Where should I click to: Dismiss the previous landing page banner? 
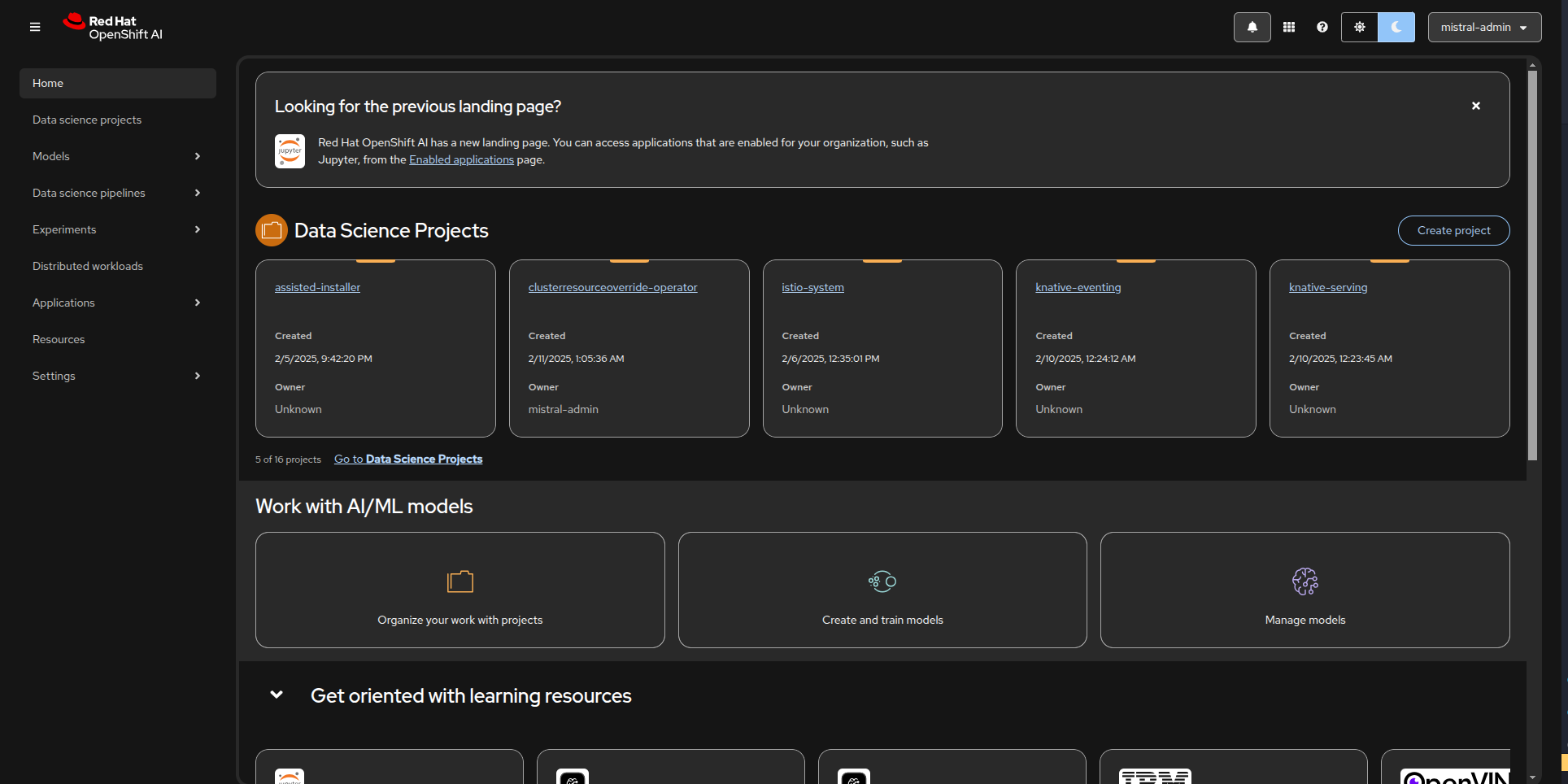click(1476, 106)
